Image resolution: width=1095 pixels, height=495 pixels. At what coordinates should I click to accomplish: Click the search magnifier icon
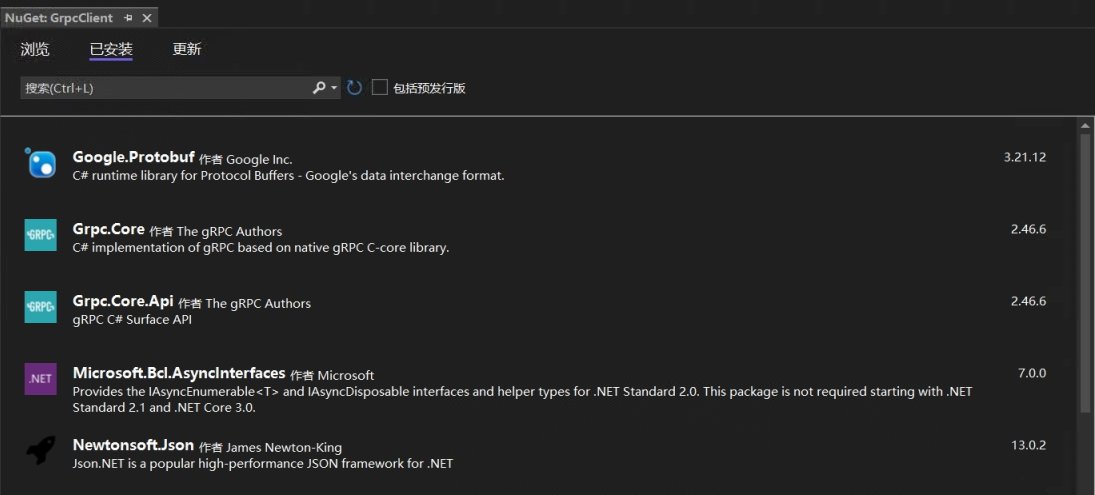click(318, 88)
